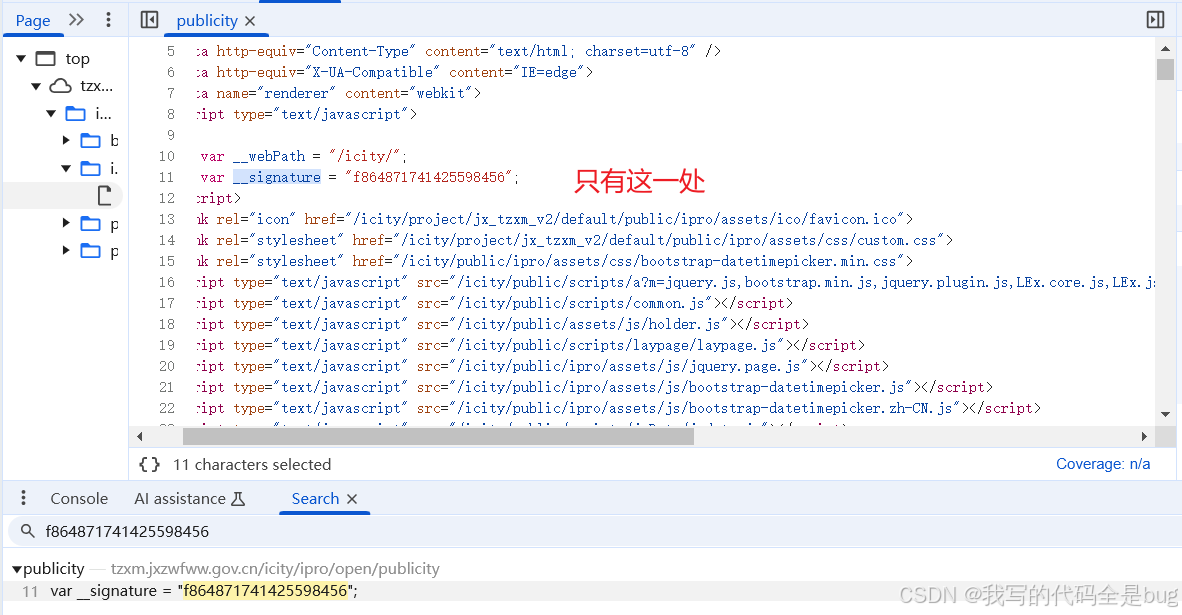Select the selected document file in tree

coord(105,196)
